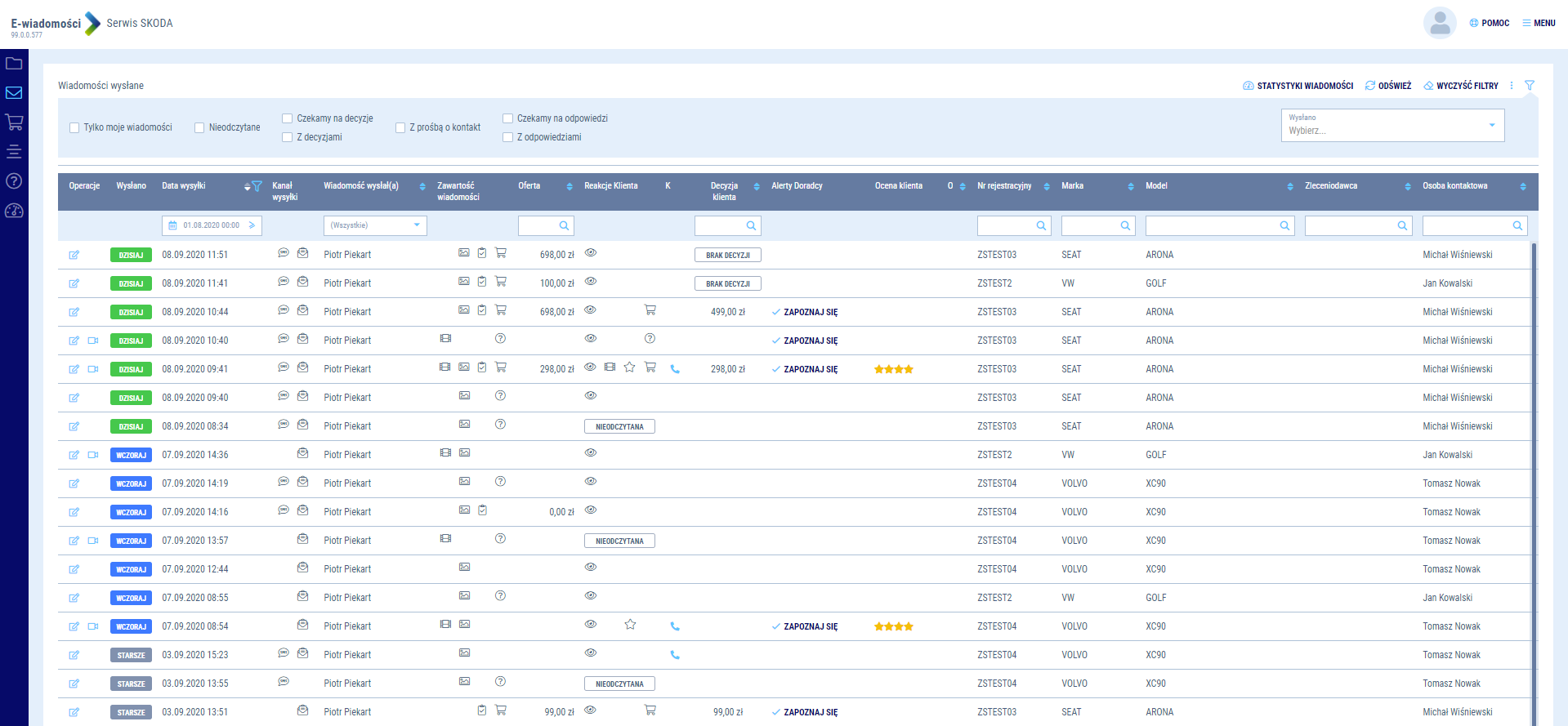Click edit icon for the 08.09.2020 11:51 message
The image size is (1568, 726).
[x=74, y=255]
